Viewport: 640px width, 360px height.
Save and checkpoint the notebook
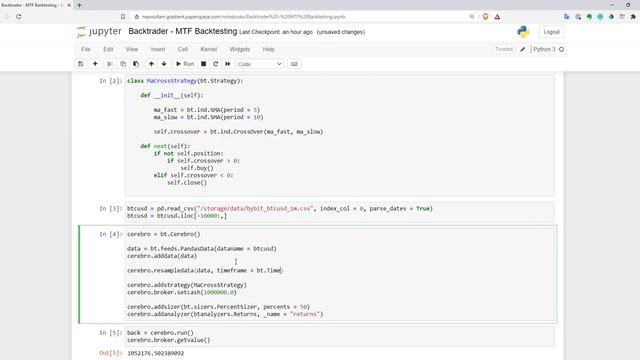(81, 64)
